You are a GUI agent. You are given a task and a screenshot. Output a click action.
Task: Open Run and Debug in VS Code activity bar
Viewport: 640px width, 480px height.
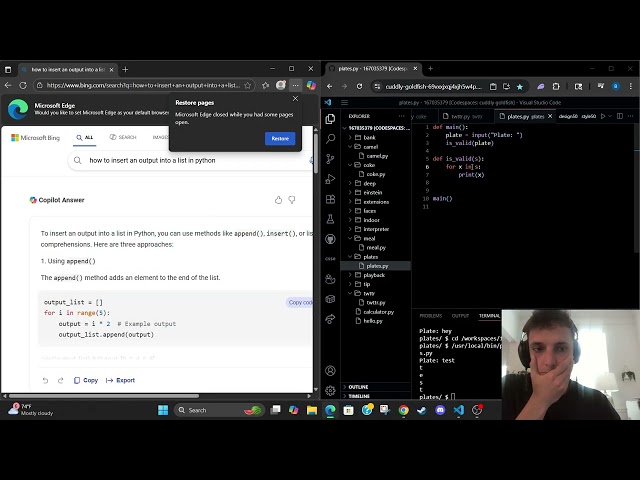(x=330, y=179)
